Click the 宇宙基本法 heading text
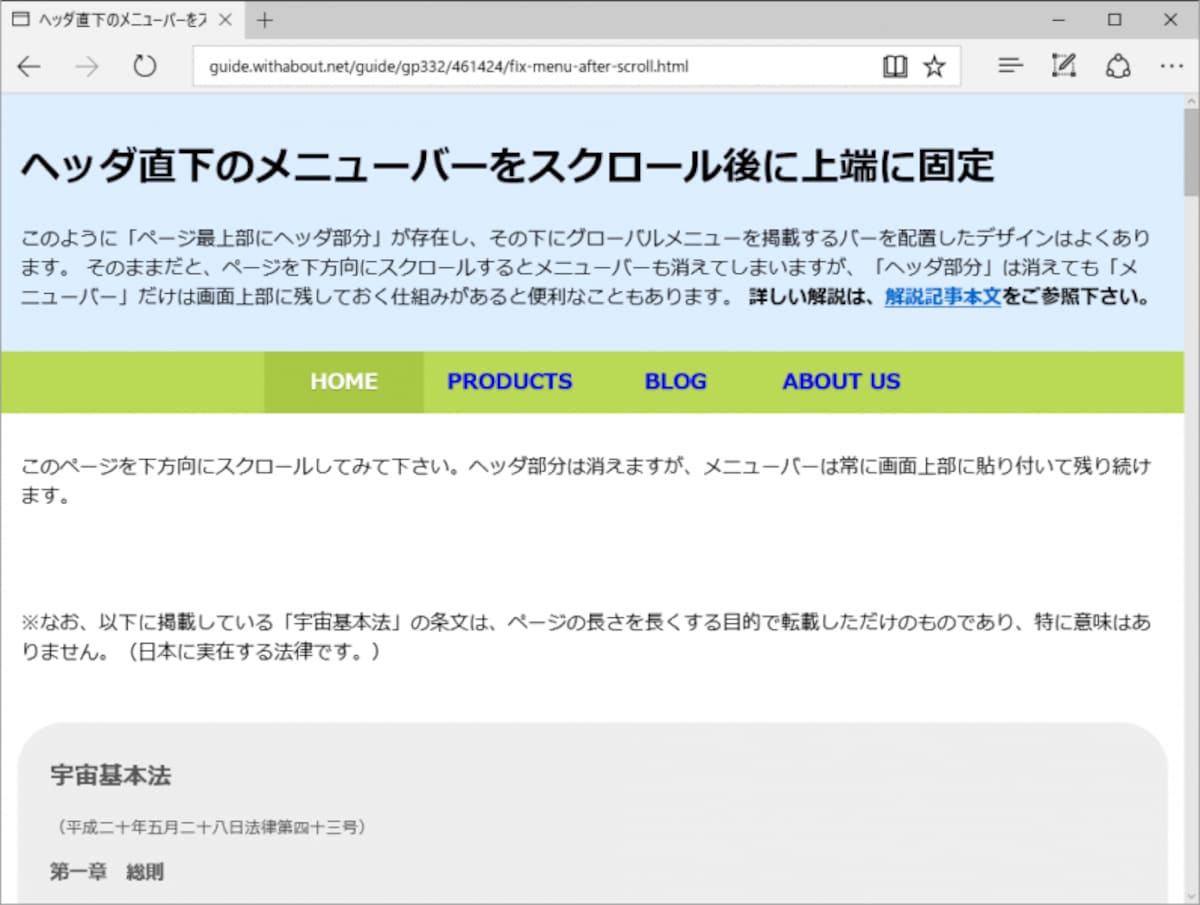1200x905 pixels. pos(111,776)
